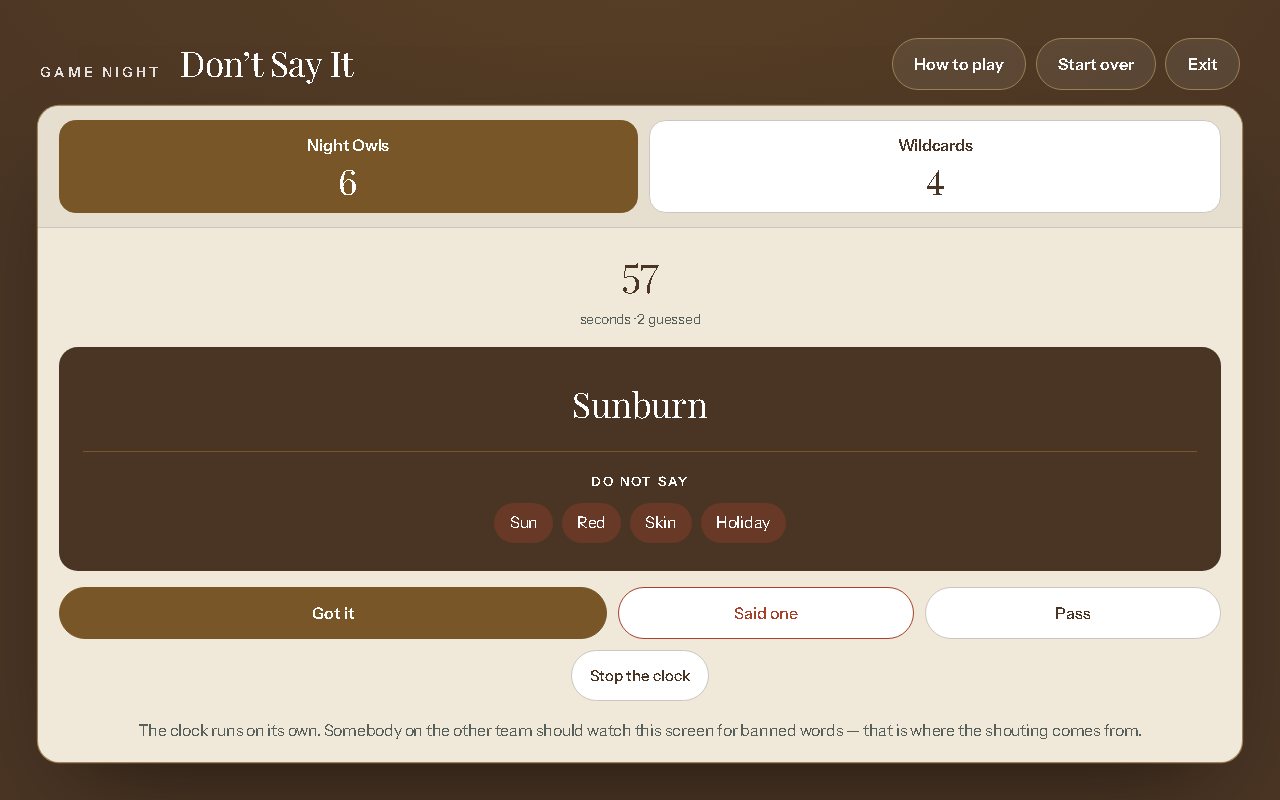Stop the clock
This screenshot has width=1280, height=800.
click(x=640, y=676)
